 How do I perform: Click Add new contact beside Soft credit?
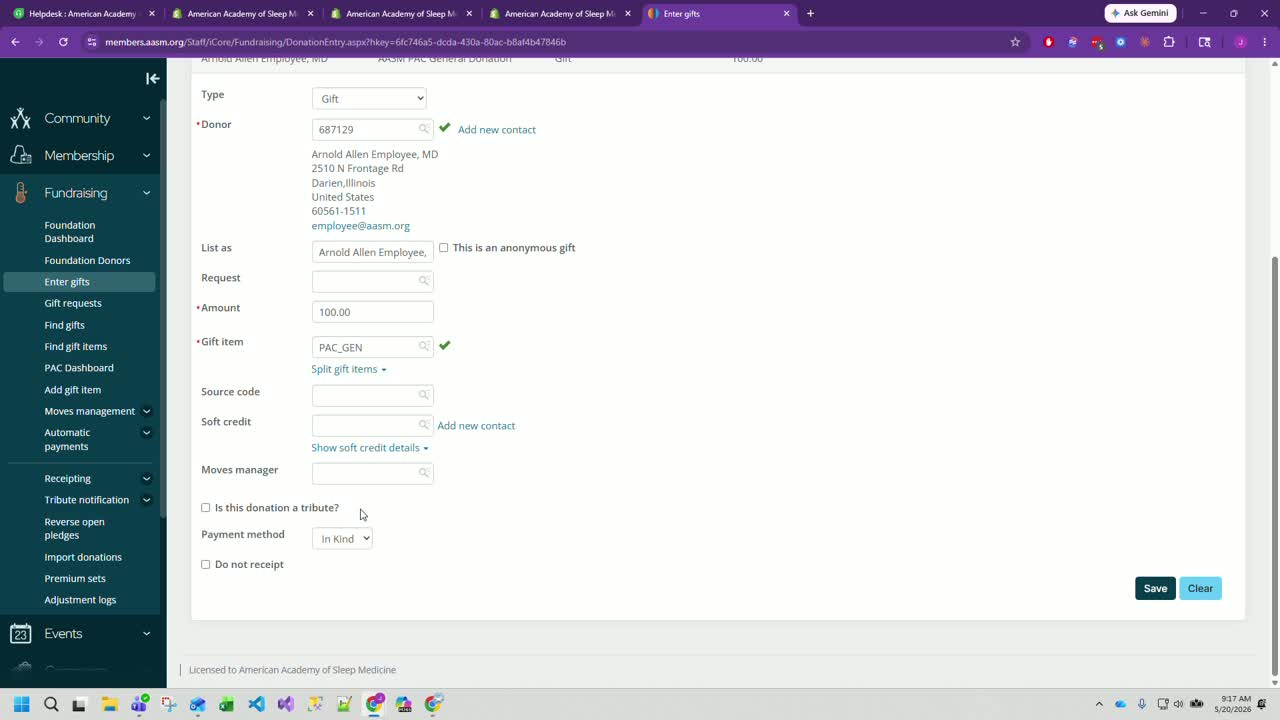tap(476, 426)
